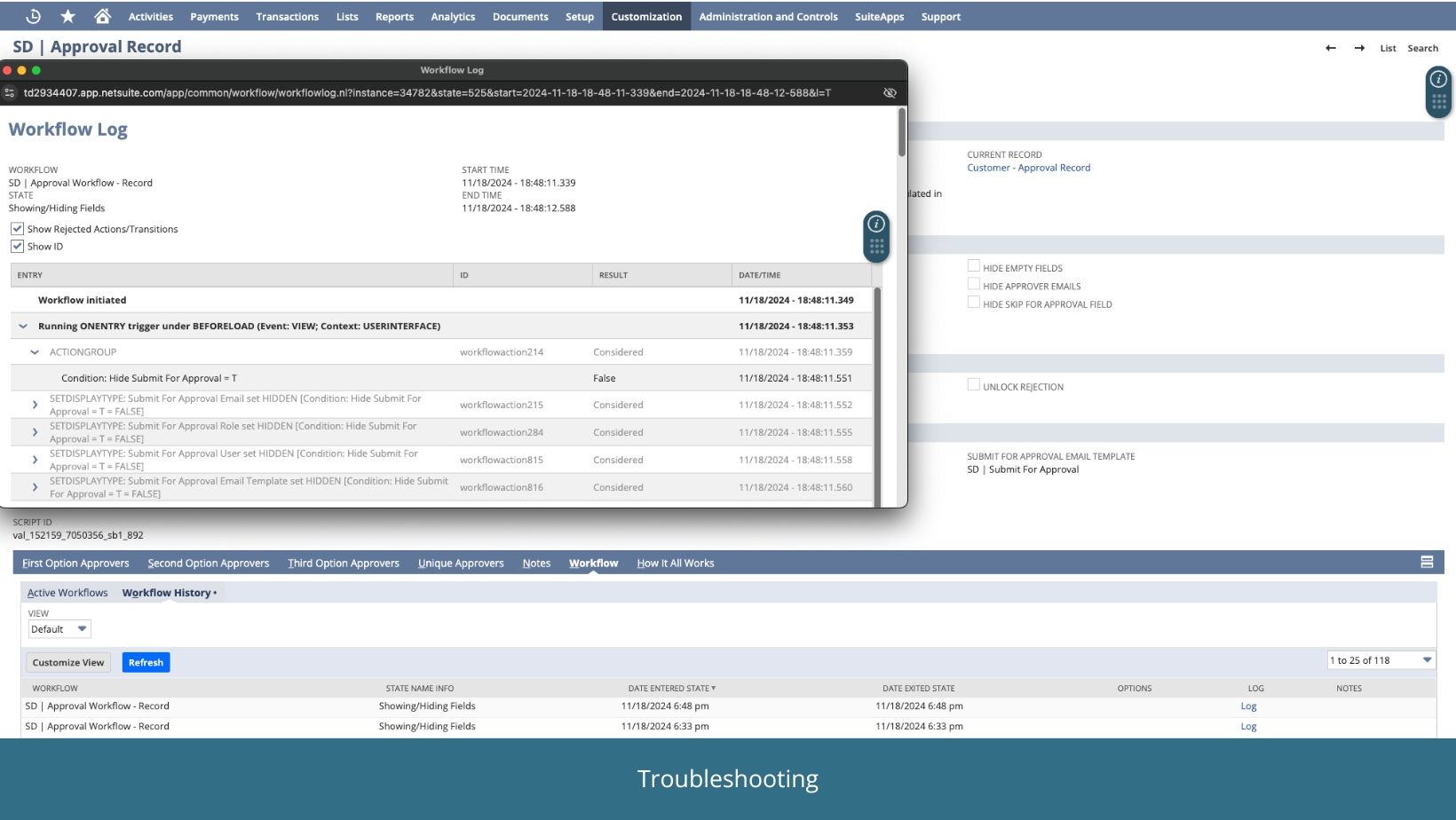1456x820 pixels.
Task: Click the Workflow Log URL address field
Action: [x=427, y=92]
